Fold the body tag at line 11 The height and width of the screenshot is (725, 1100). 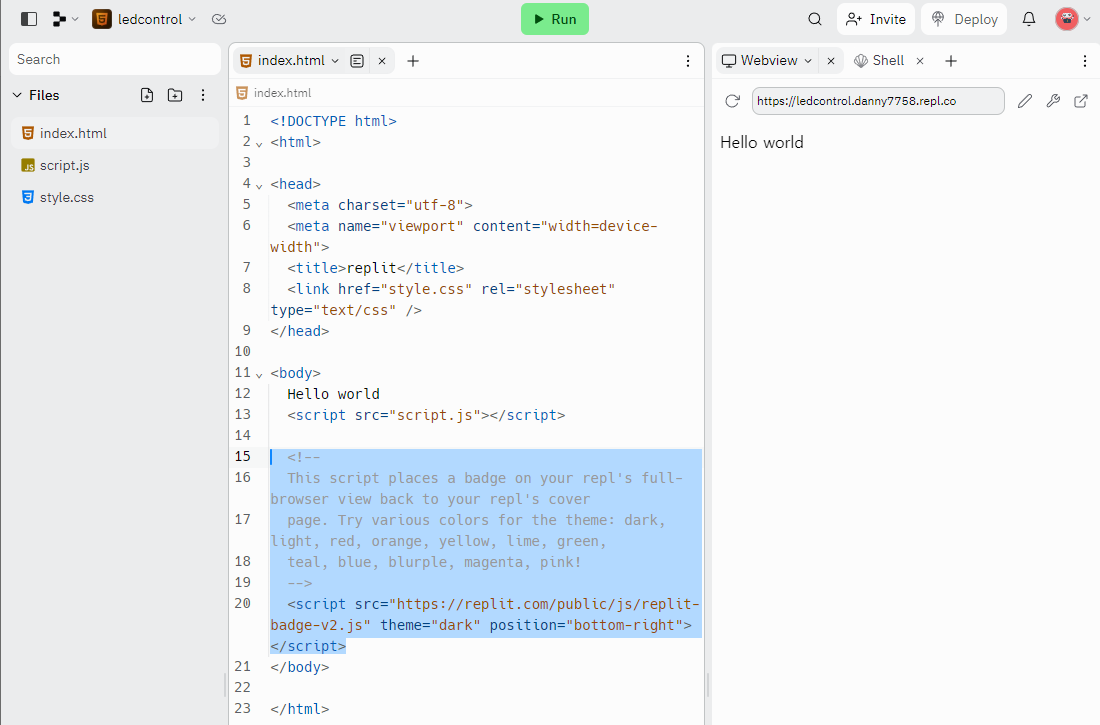point(259,374)
